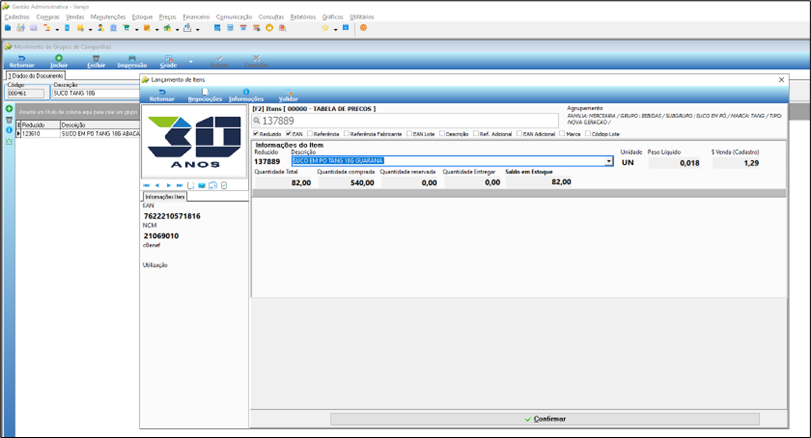Enable the Referência checkbox
The height and width of the screenshot is (438, 811).
coord(310,133)
